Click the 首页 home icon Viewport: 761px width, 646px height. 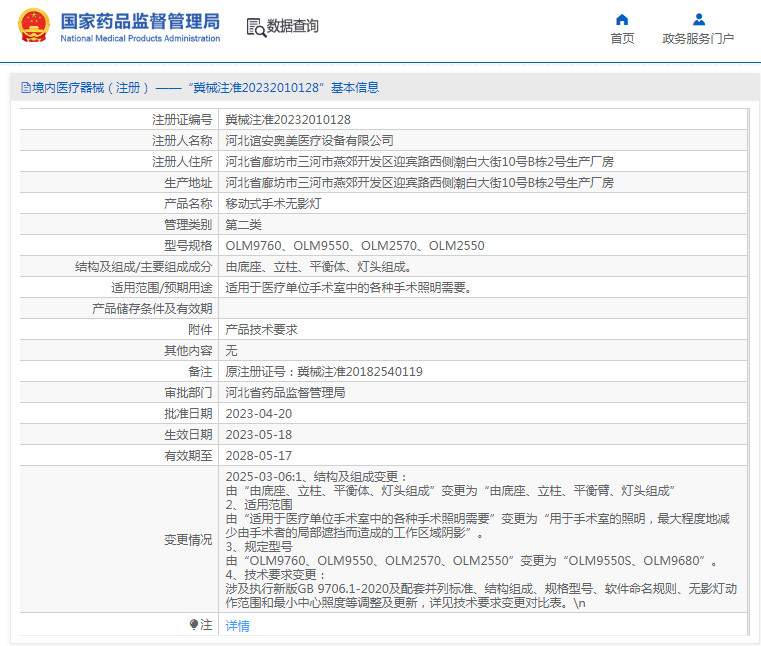coord(622,19)
